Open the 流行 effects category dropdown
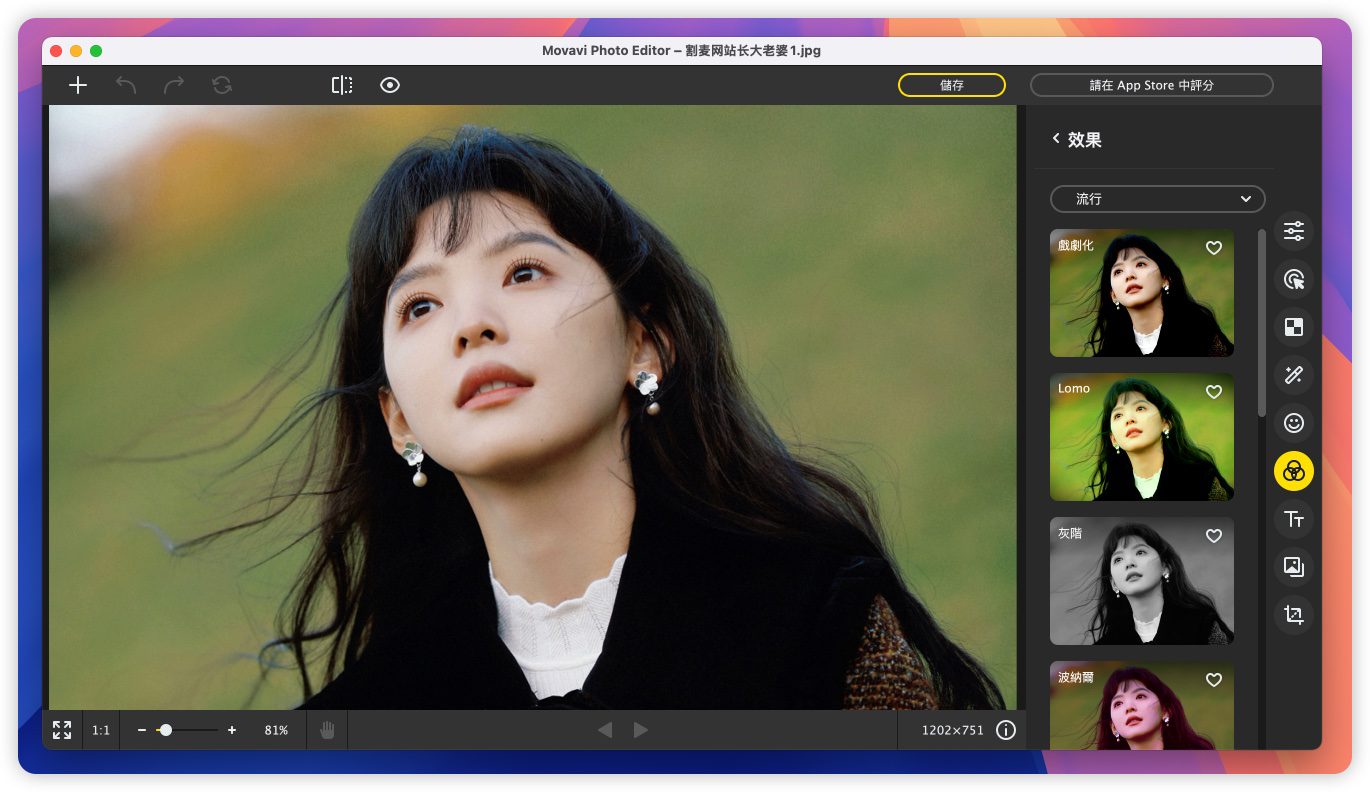Screen dimensions: 1370x792 tap(1157, 199)
